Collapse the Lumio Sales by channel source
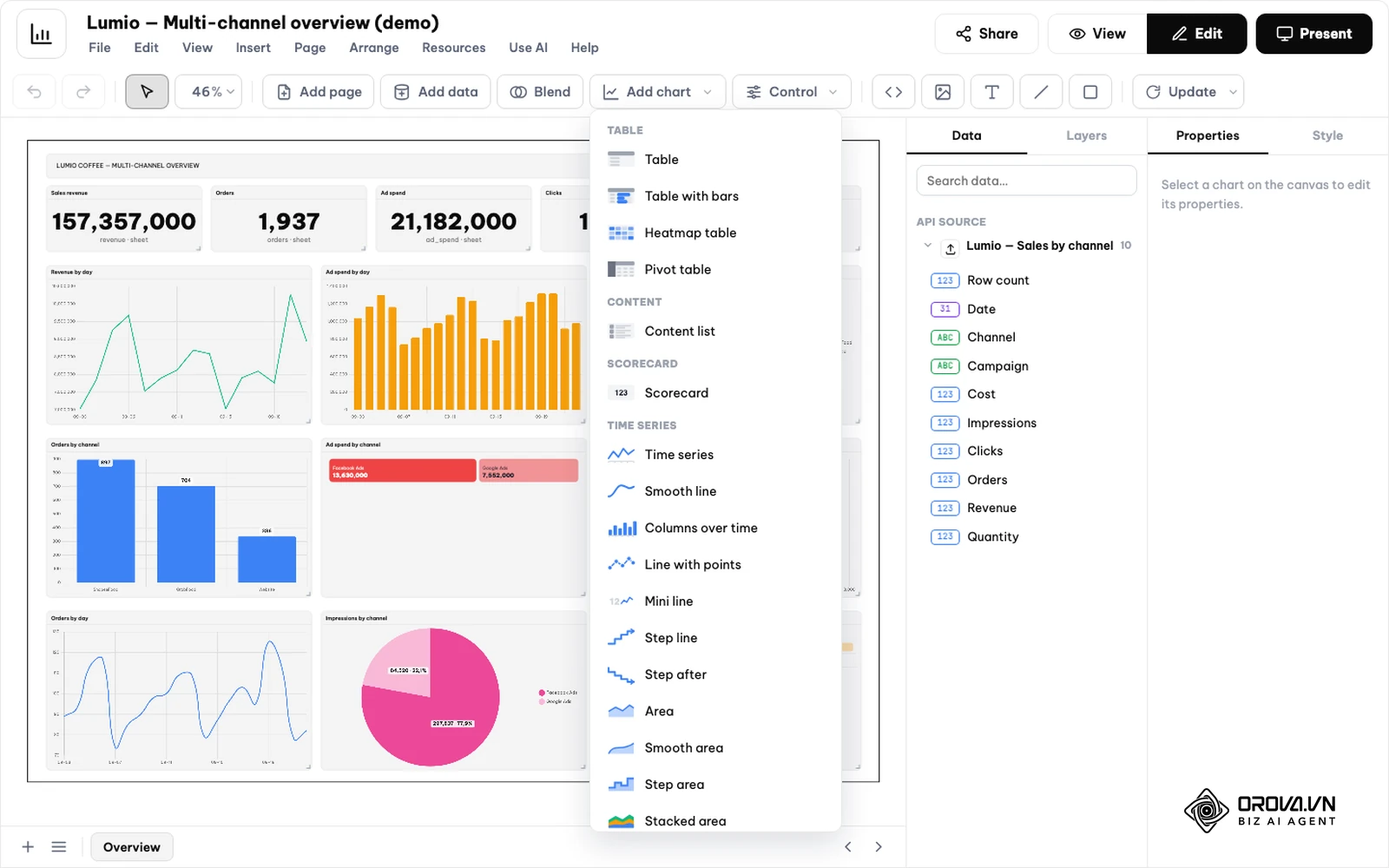The width and height of the screenshot is (1389, 868). coord(928,246)
